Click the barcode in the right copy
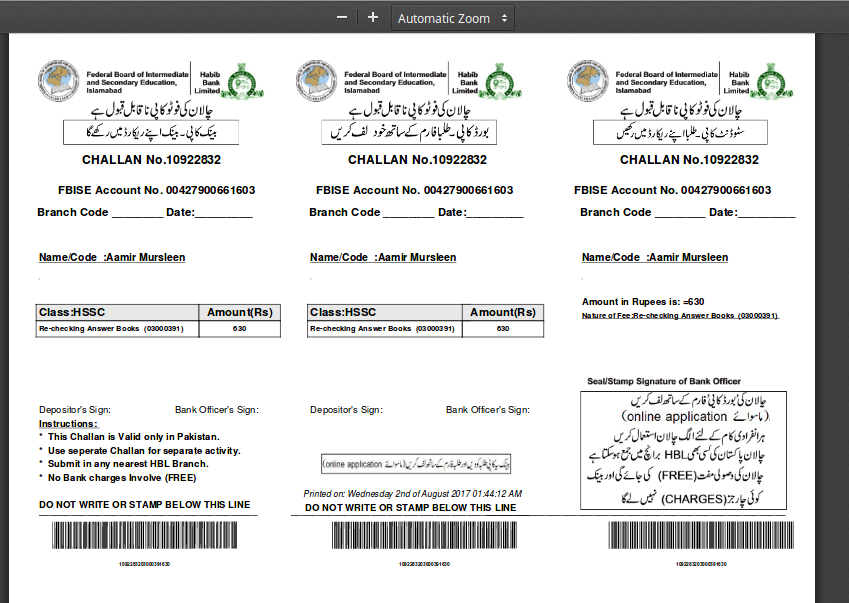849x603 pixels. (701, 535)
